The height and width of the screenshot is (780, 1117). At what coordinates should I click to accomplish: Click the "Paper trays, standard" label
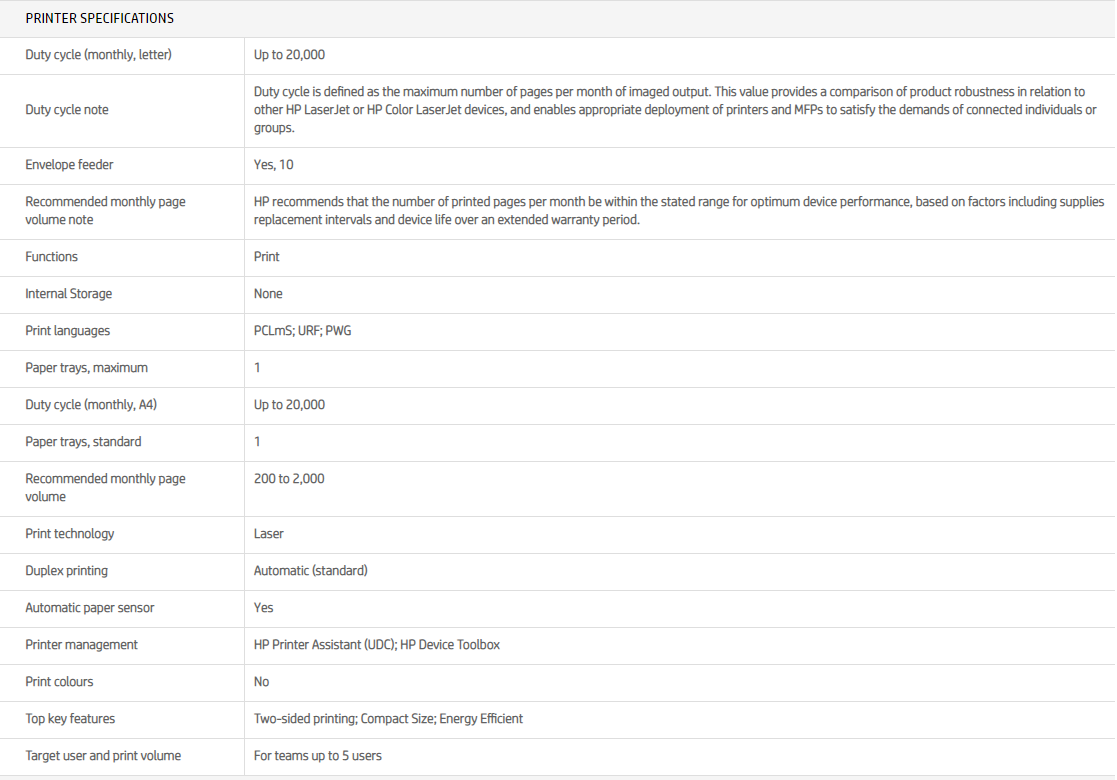click(83, 442)
